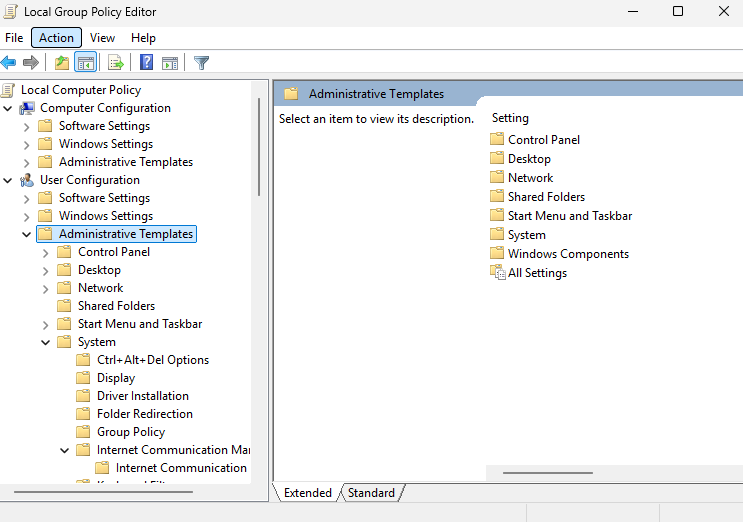The width and height of the screenshot is (743, 522).
Task: Maximize the Local Group Policy Editor window
Action: click(x=678, y=11)
